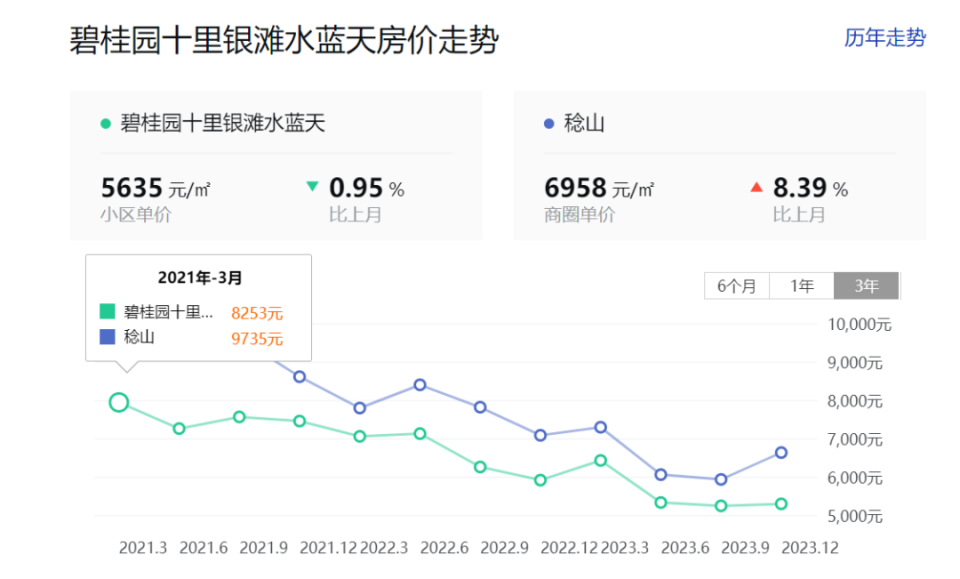The width and height of the screenshot is (960, 579).
Task: Click the heading 碧桂园十里银滩水蓝天房价走势
Action: [x=284, y=41]
